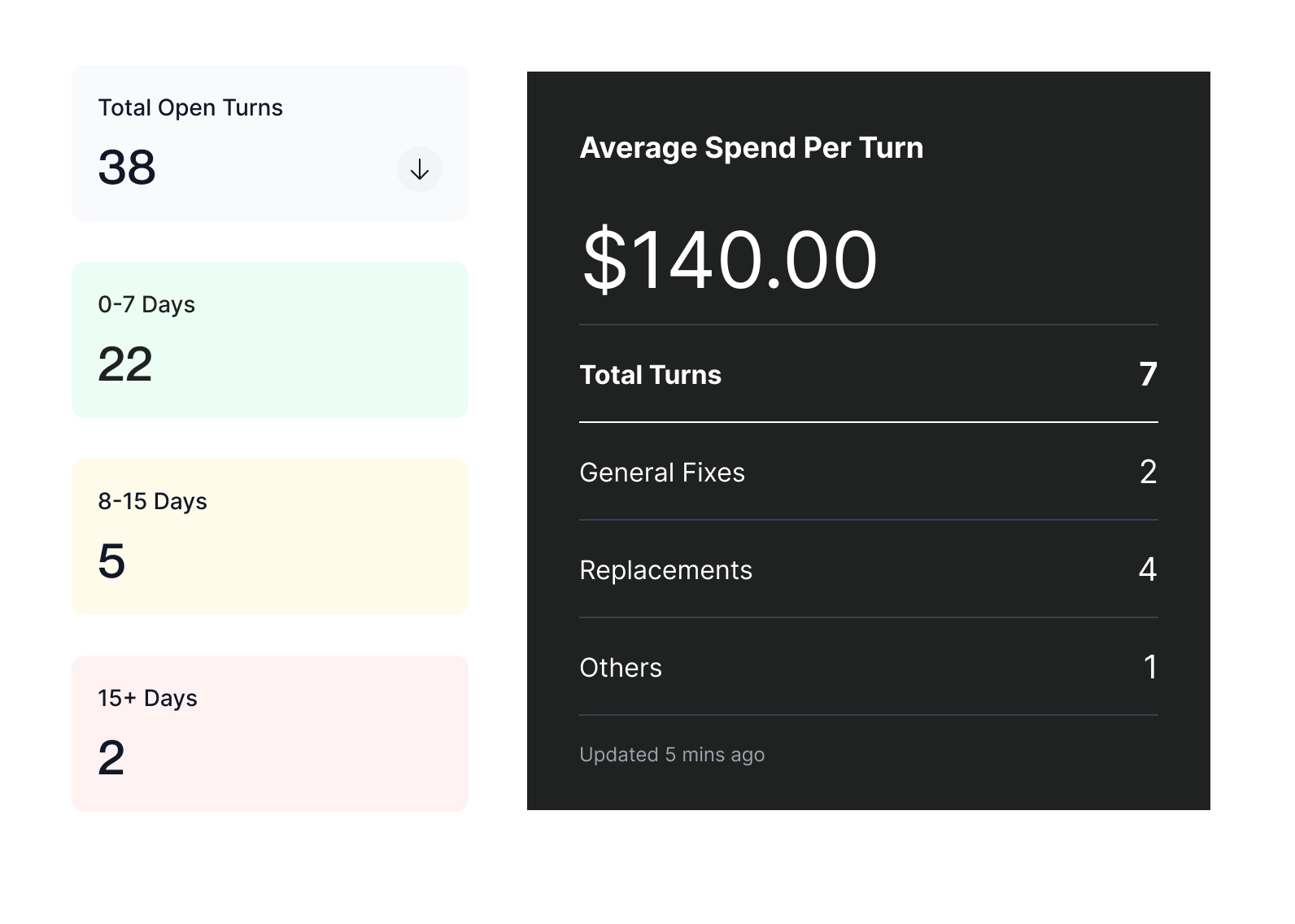1295x924 pixels.
Task: Click the $140.00 amount
Action: [730, 260]
